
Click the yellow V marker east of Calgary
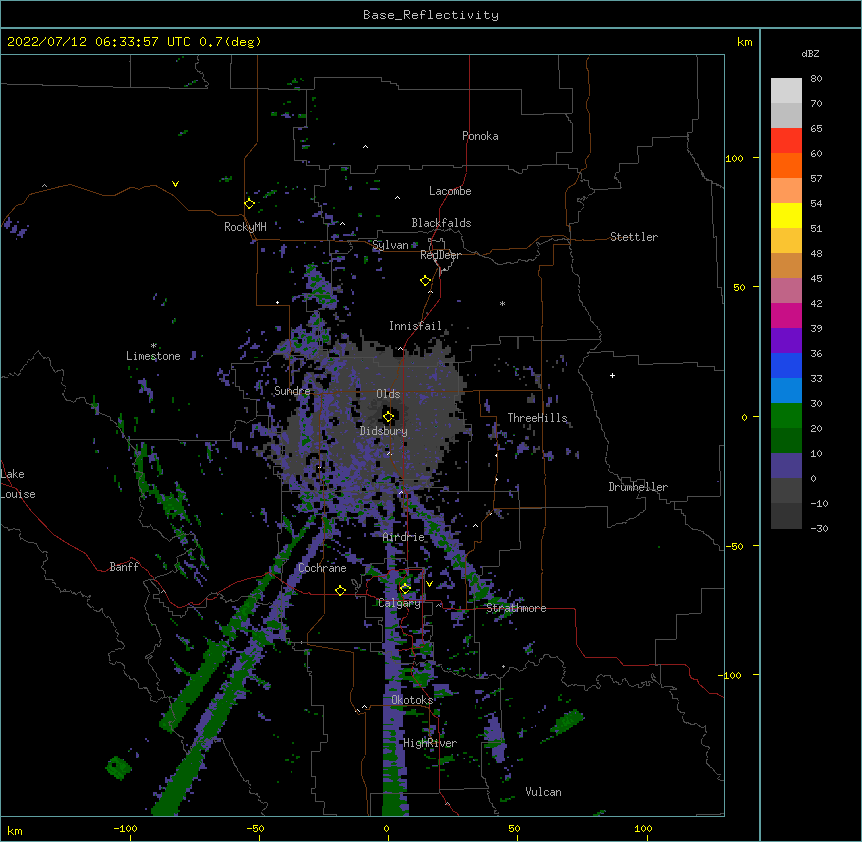[x=429, y=584]
